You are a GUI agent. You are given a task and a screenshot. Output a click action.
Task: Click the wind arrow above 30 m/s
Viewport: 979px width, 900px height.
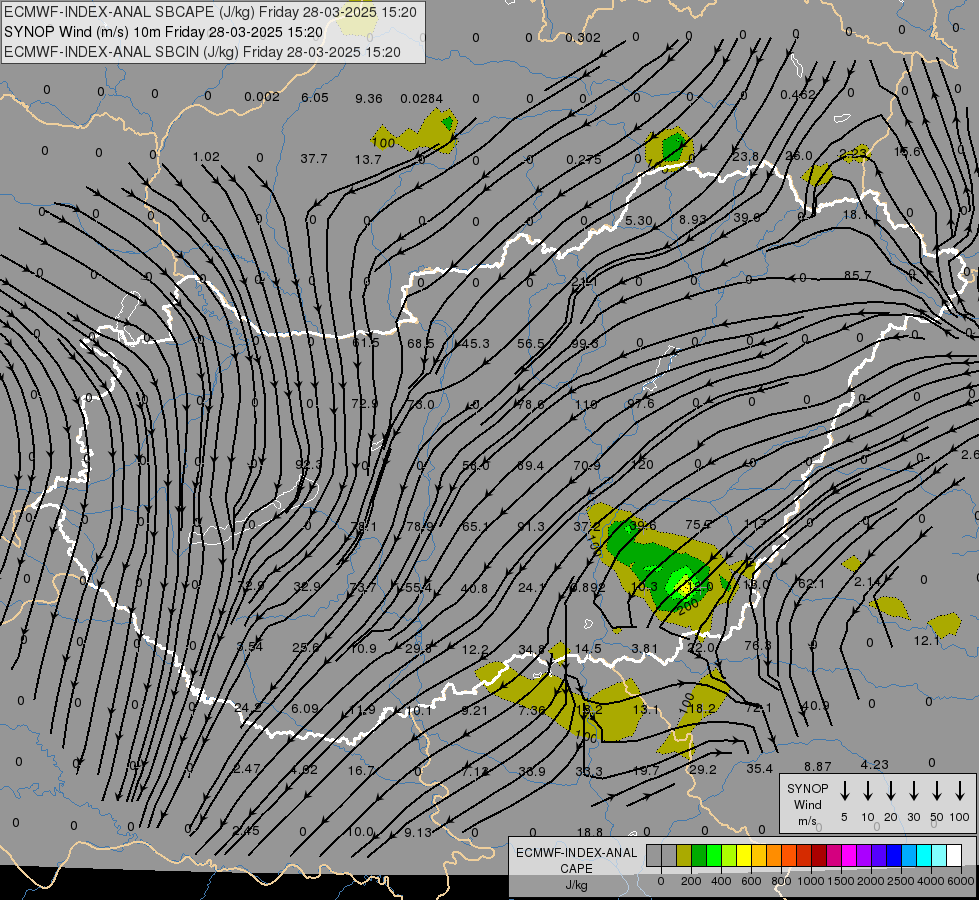(x=913, y=791)
